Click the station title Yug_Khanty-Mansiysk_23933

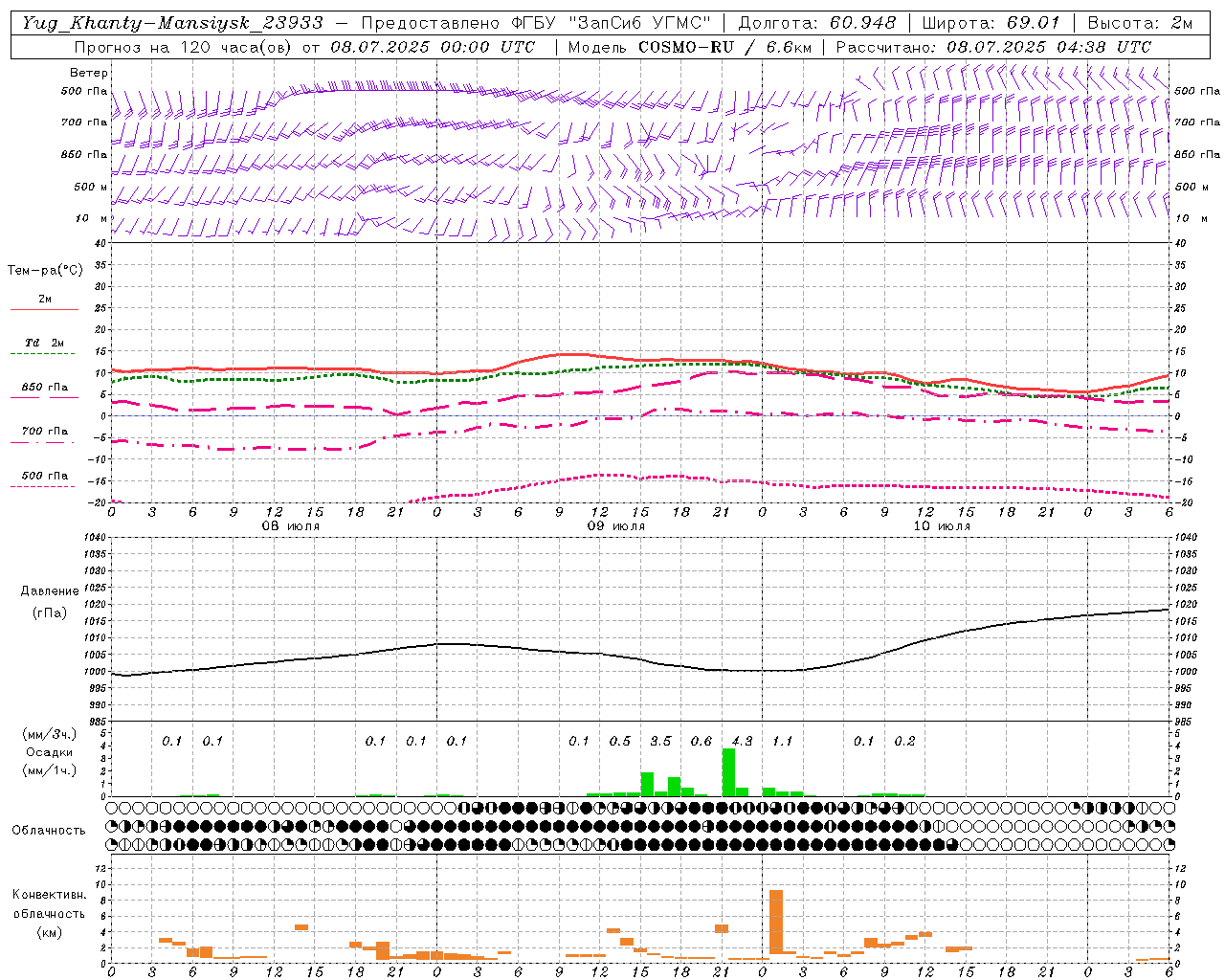(x=173, y=23)
